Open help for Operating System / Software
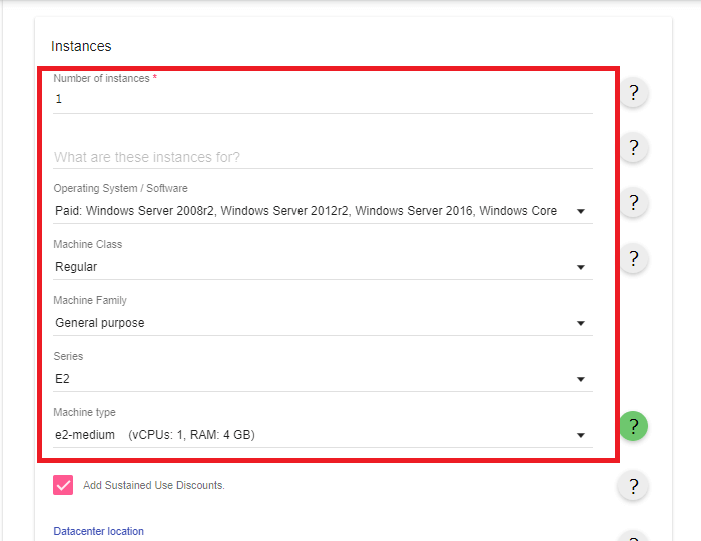The width and height of the screenshot is (701, 541). point(633,203)
